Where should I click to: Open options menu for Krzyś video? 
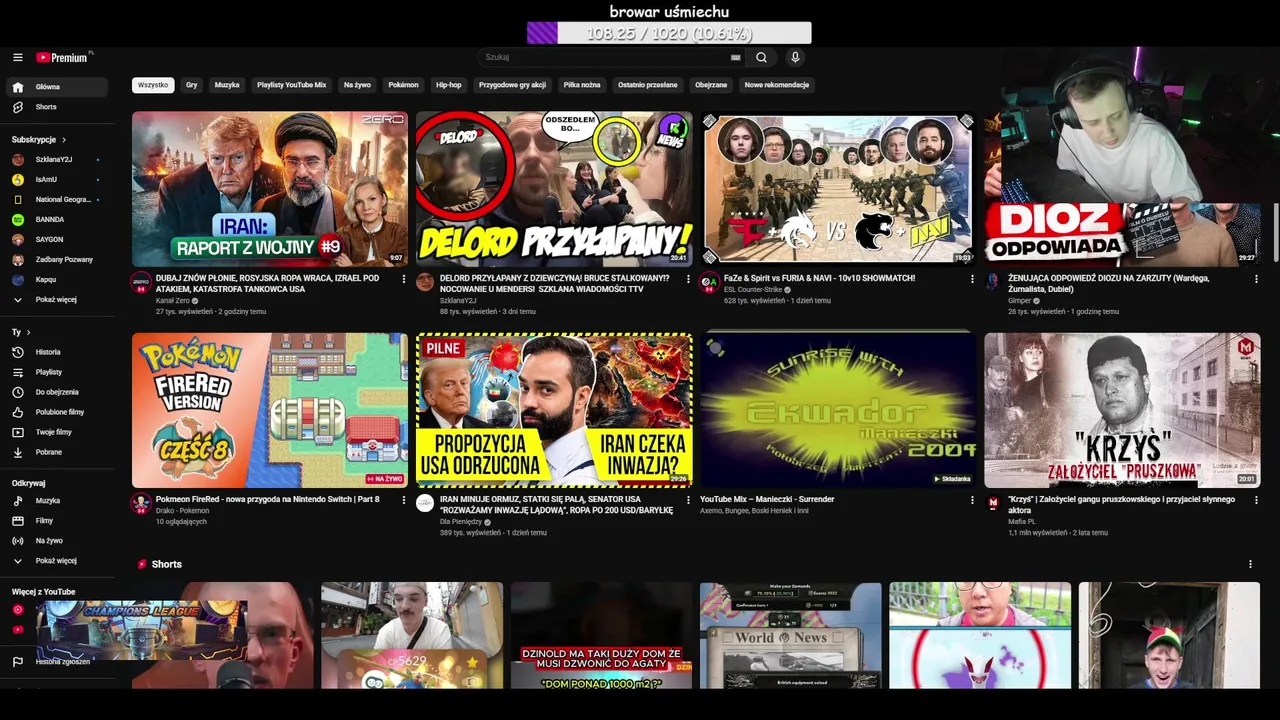(x=1256, y=500)
